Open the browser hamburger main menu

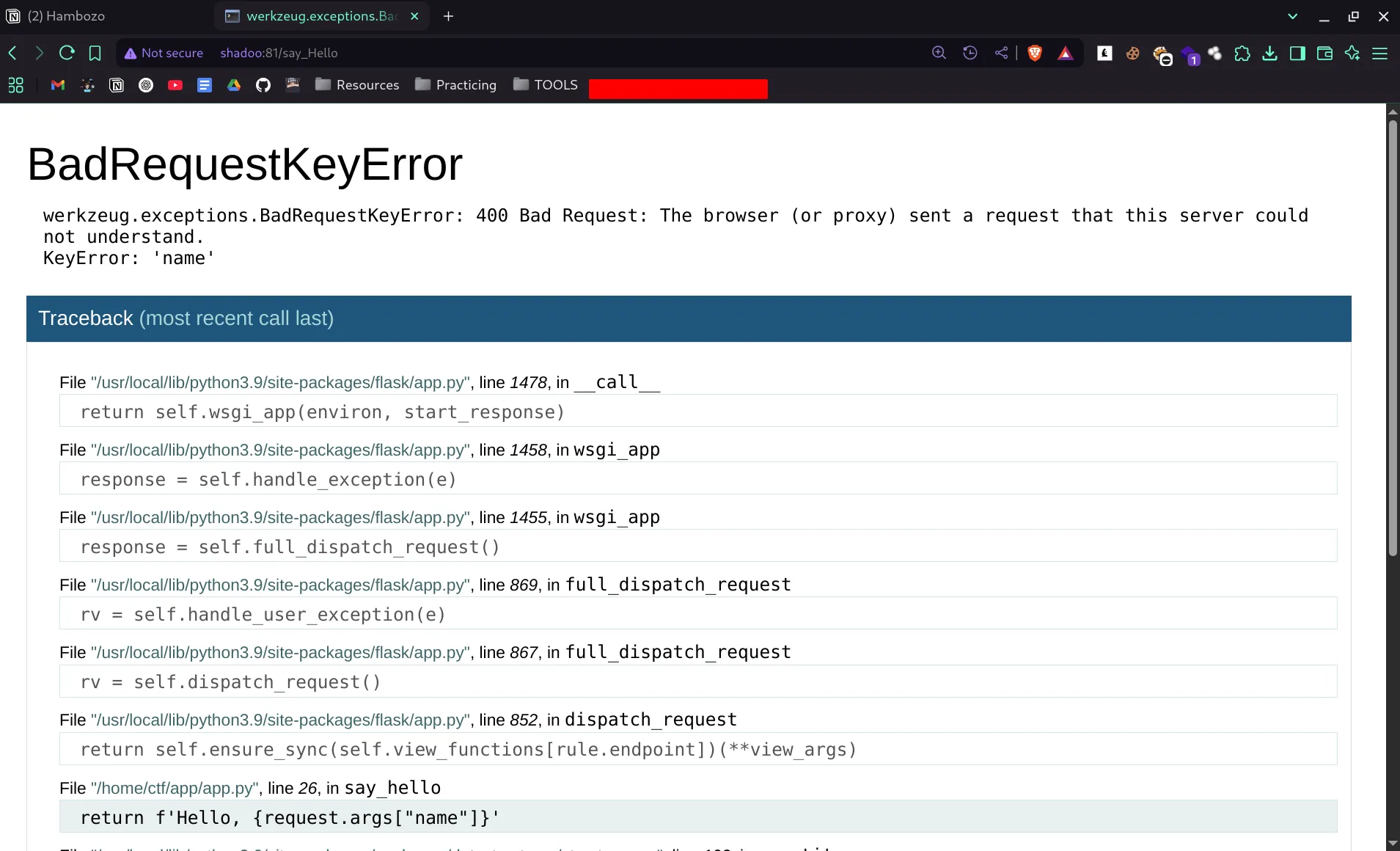[x=1379, y=53]
